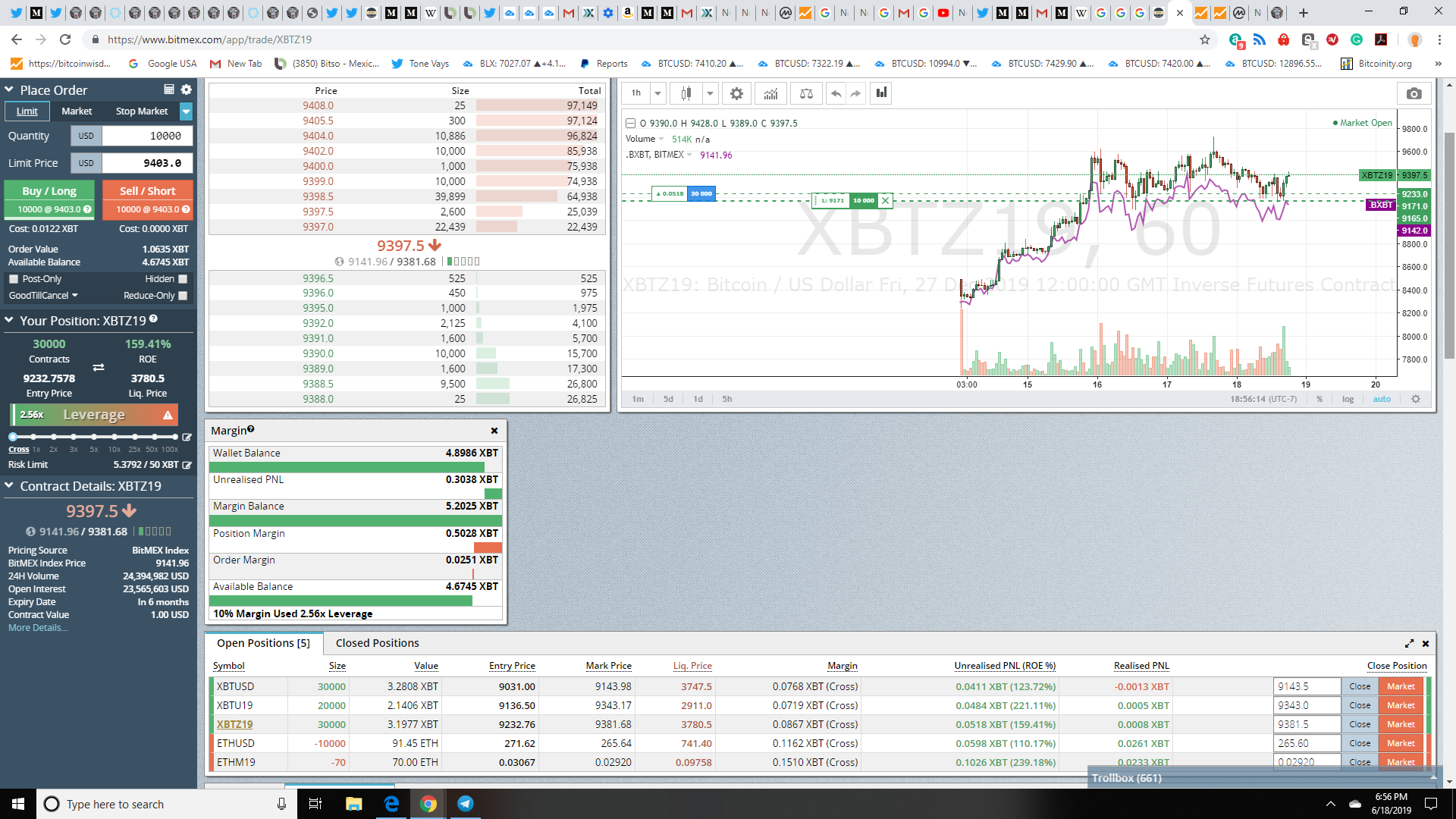Collapse the Place Order section
The height and width of the screenshot is (819, 1456).
9,89
